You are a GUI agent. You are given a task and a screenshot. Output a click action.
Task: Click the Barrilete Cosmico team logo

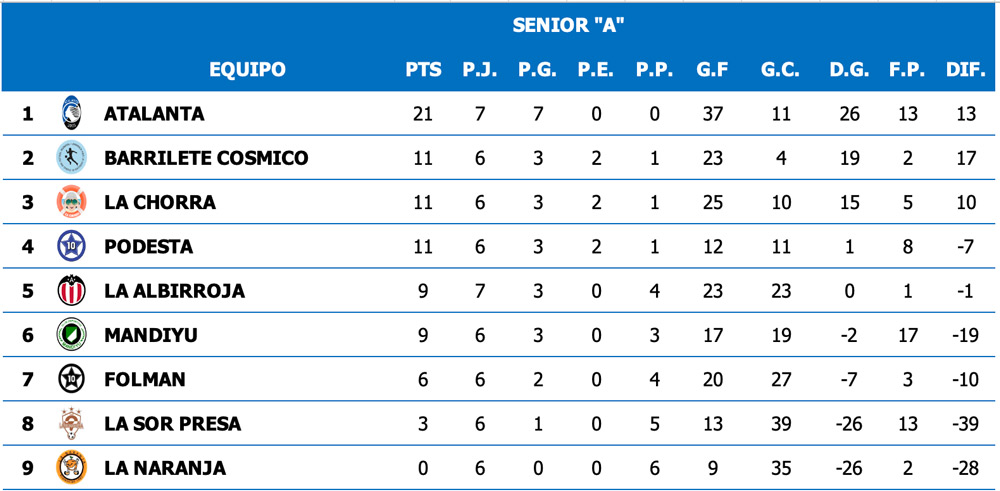71,158
